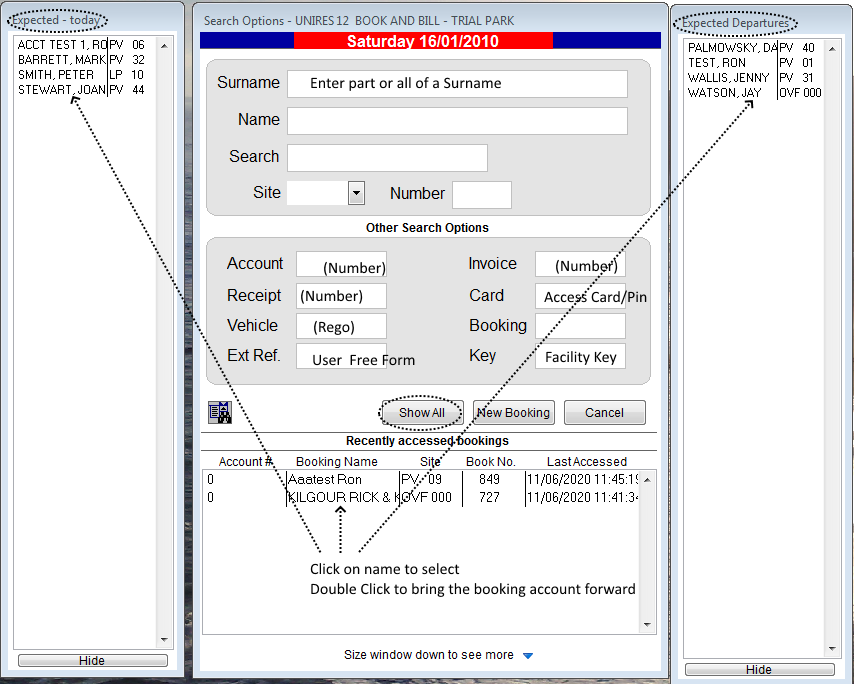Click the Account number field
The image size is (854, 684).
[341, 265]
